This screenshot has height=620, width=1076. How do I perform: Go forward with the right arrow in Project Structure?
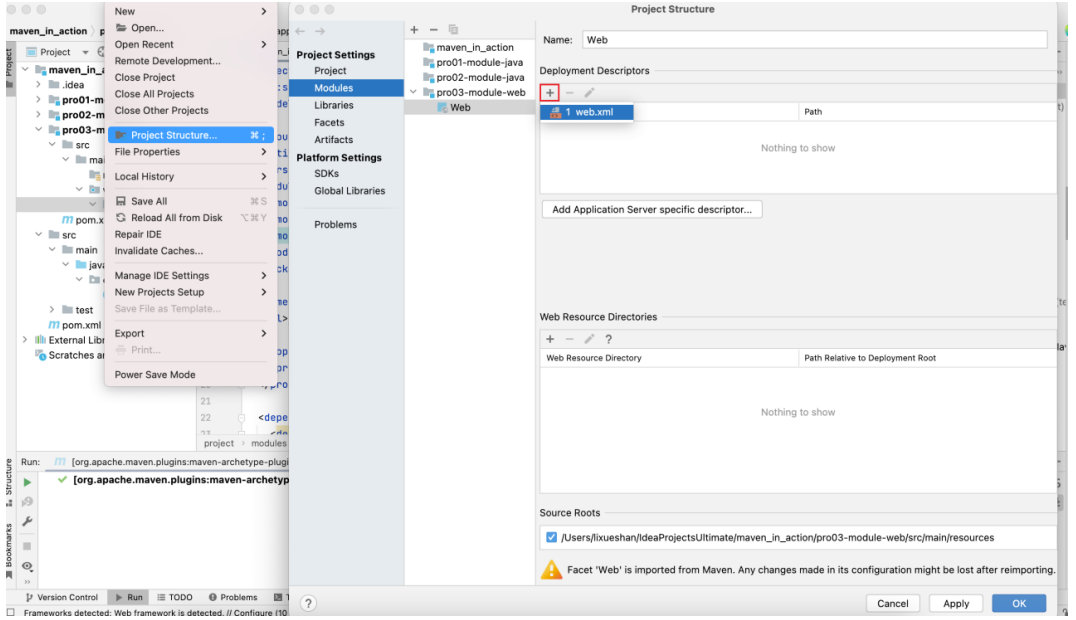[x=320, y=31]
